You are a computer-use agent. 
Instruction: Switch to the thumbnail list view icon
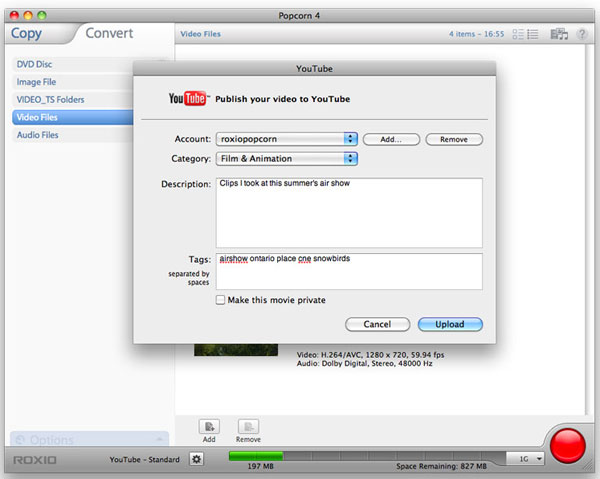(x=518, y=34)
